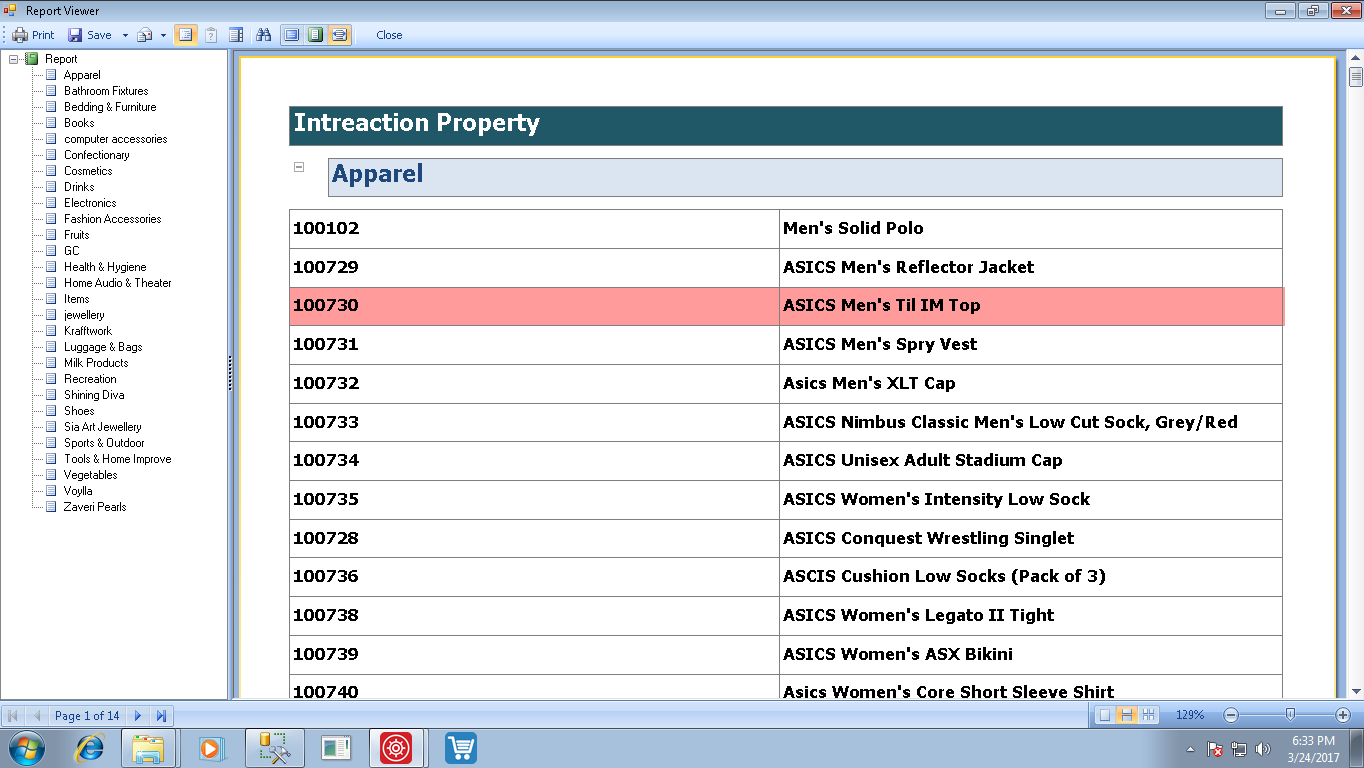Select Milk Products tree item
The height and width of the screenshot is (768, 1364).
pos(96,363)
